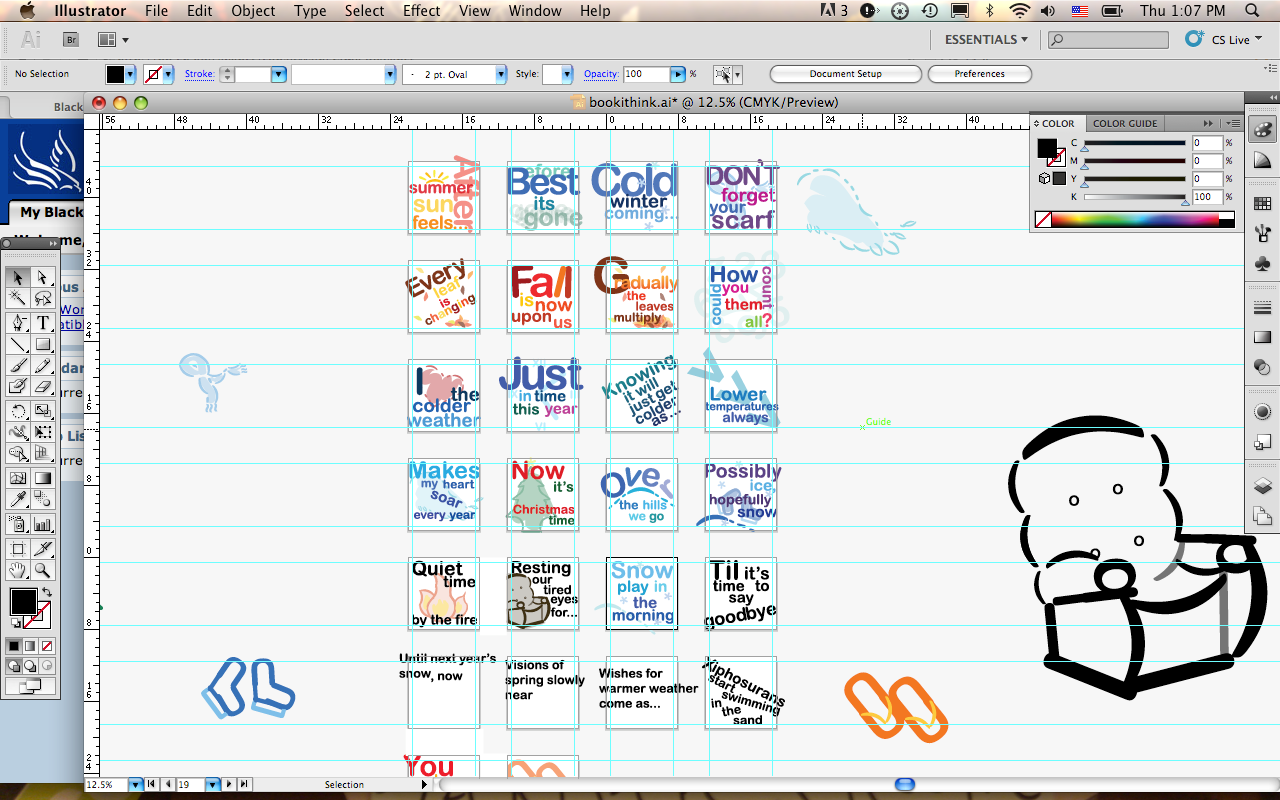Click the K slider in Color panel
The image size is (1280, 800).
point(1135,197)
